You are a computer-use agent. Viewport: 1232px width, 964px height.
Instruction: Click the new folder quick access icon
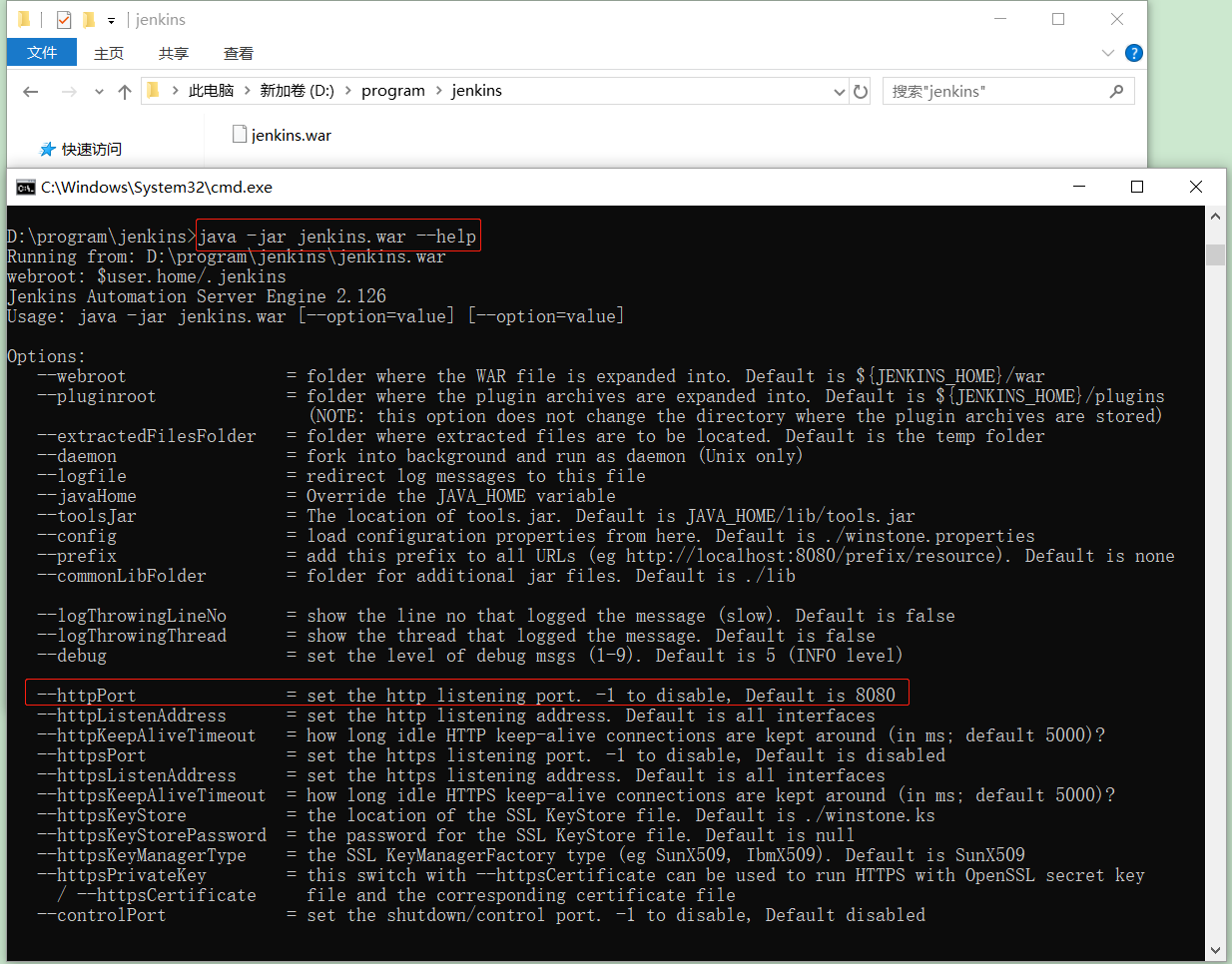point(89,19)
